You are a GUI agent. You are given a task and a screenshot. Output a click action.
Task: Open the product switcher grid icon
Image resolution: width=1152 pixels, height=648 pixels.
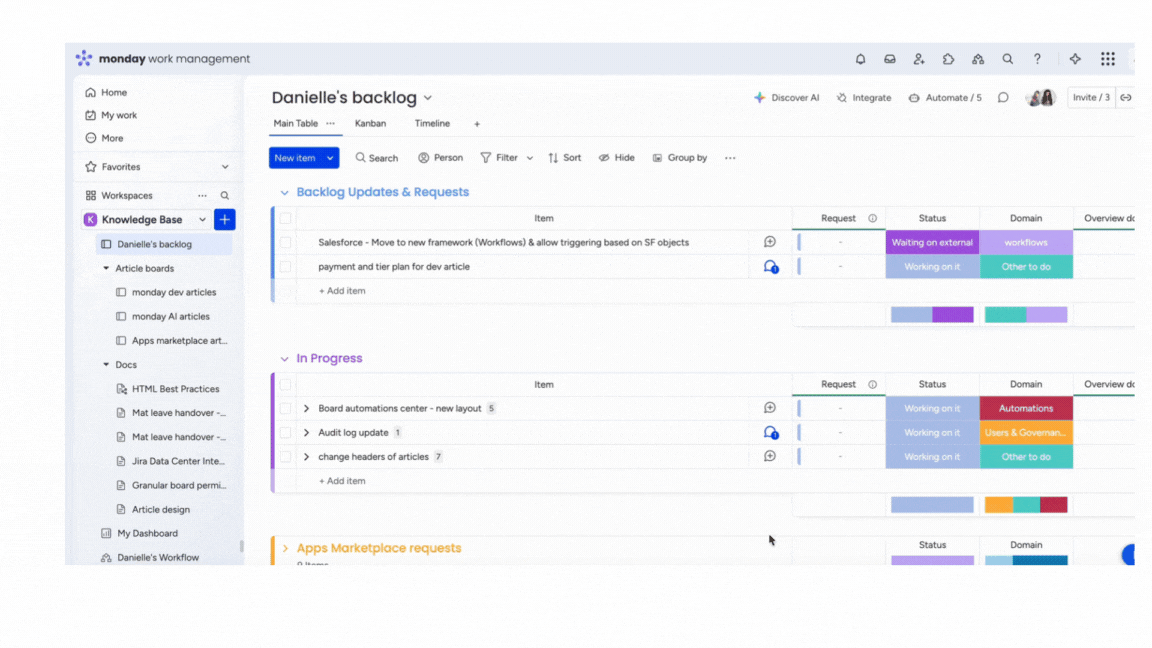(x=1107, y=59)
